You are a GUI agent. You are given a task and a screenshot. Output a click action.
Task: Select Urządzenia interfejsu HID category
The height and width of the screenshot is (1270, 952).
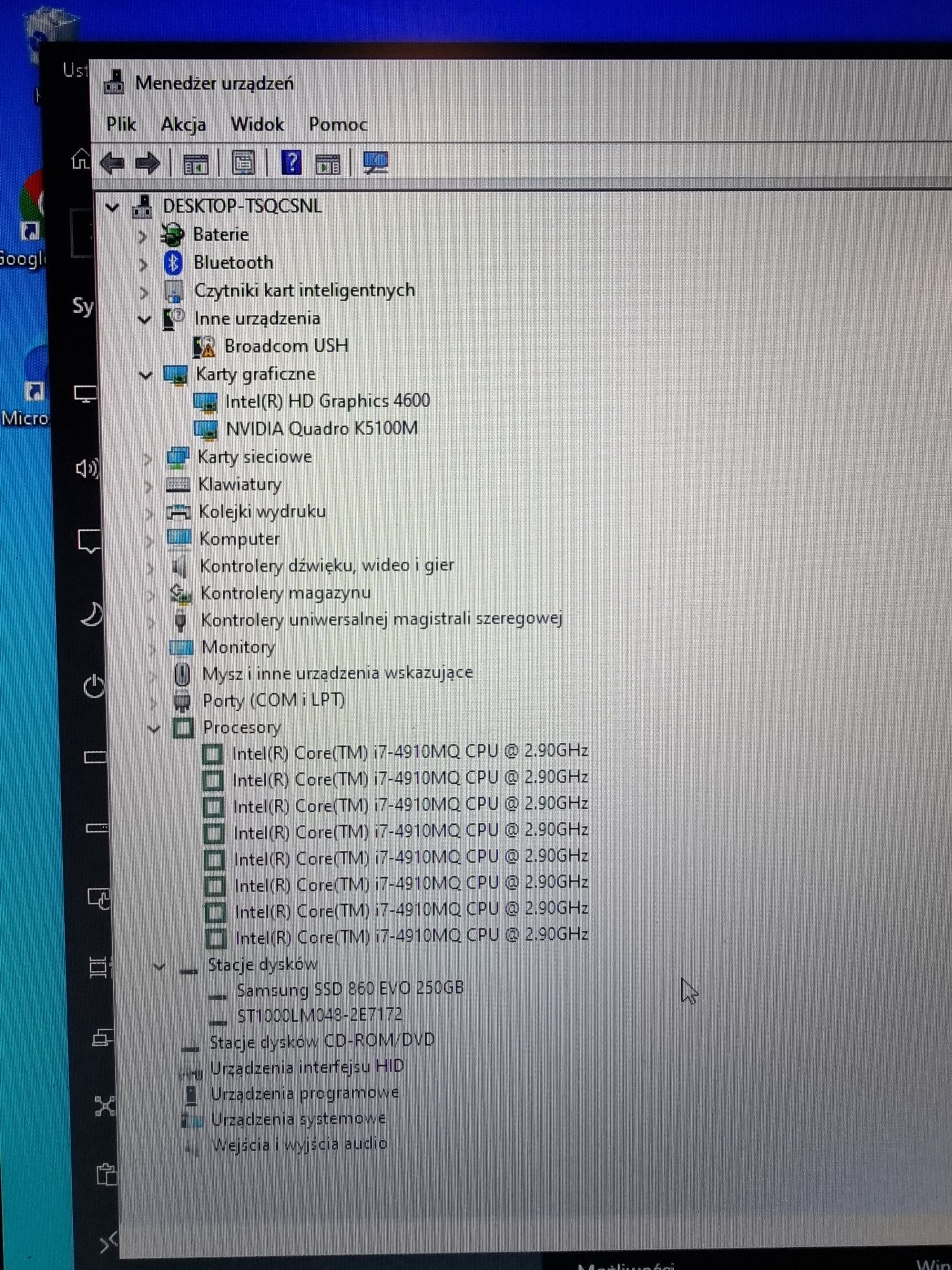(307, 1067)
